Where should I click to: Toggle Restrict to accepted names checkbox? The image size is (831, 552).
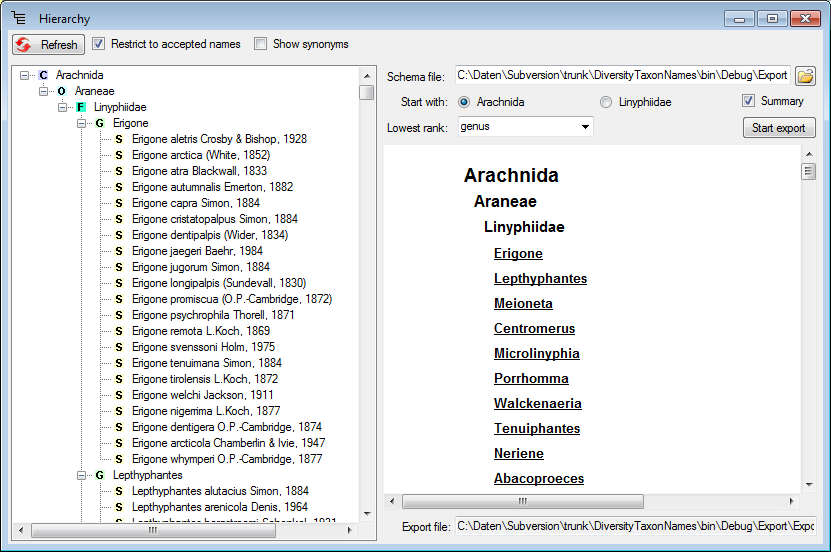pyautogui.click(x=99, y=44)
